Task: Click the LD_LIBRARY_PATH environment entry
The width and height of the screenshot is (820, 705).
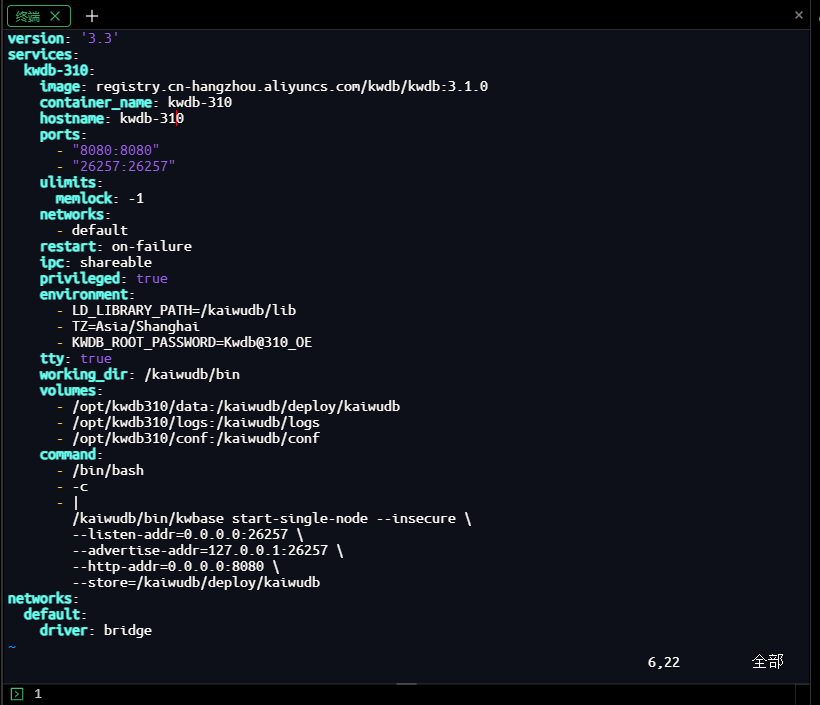Action: pyautogui.click(x=184, y=311)
